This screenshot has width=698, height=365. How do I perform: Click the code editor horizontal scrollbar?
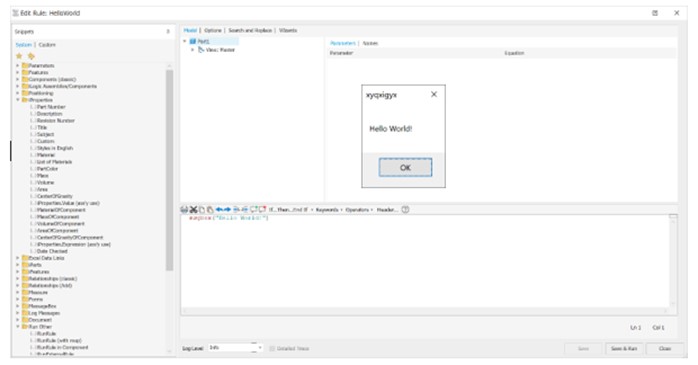[x=425, y=311]
